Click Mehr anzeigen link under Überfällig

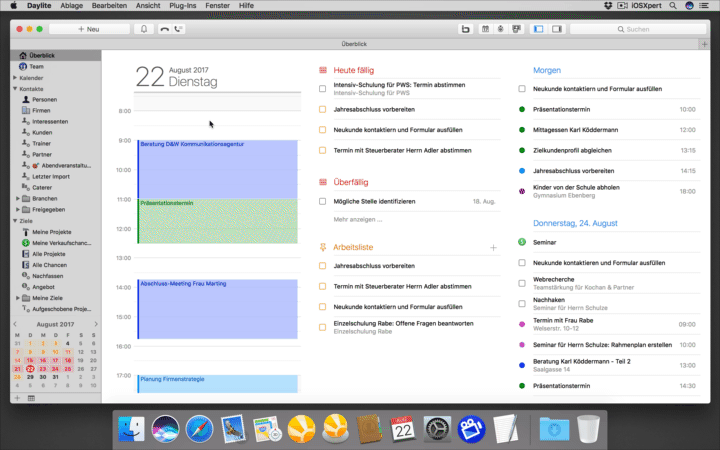[x=357, y=219]
